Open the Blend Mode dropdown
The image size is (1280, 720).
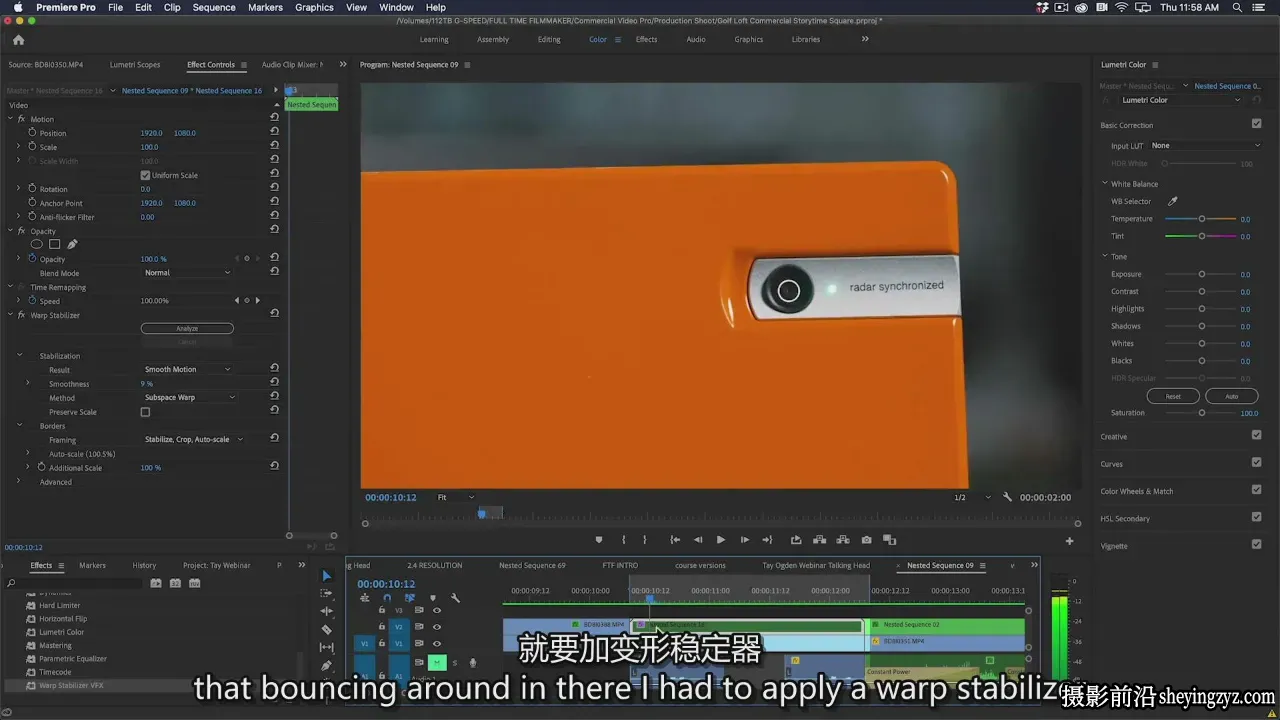point(187,273)
